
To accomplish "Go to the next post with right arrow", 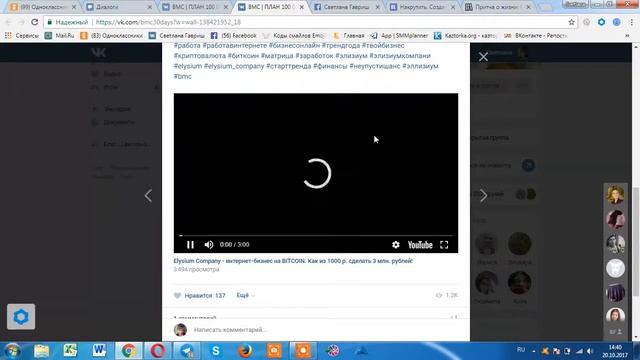I will click(484, 196).
